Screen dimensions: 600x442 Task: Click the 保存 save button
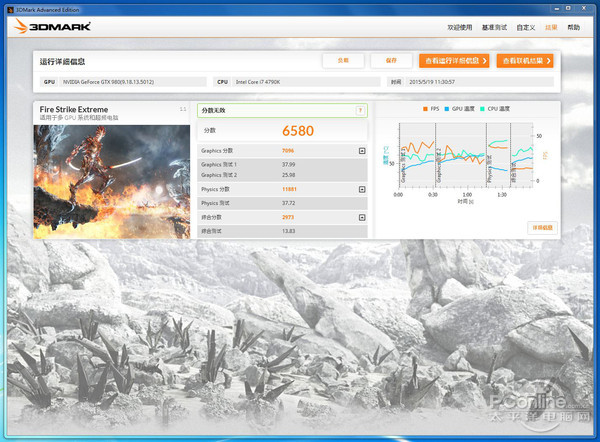(x=391, y=60)
